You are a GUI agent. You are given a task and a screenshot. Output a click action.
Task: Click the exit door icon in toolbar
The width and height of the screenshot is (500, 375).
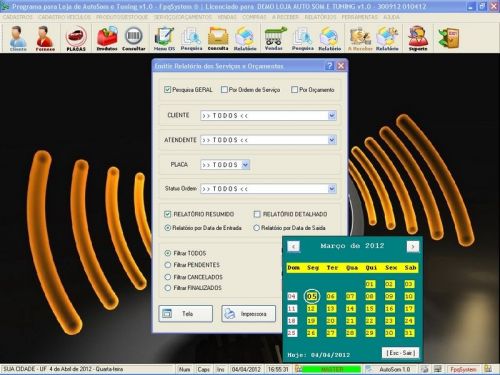(449, 37)
